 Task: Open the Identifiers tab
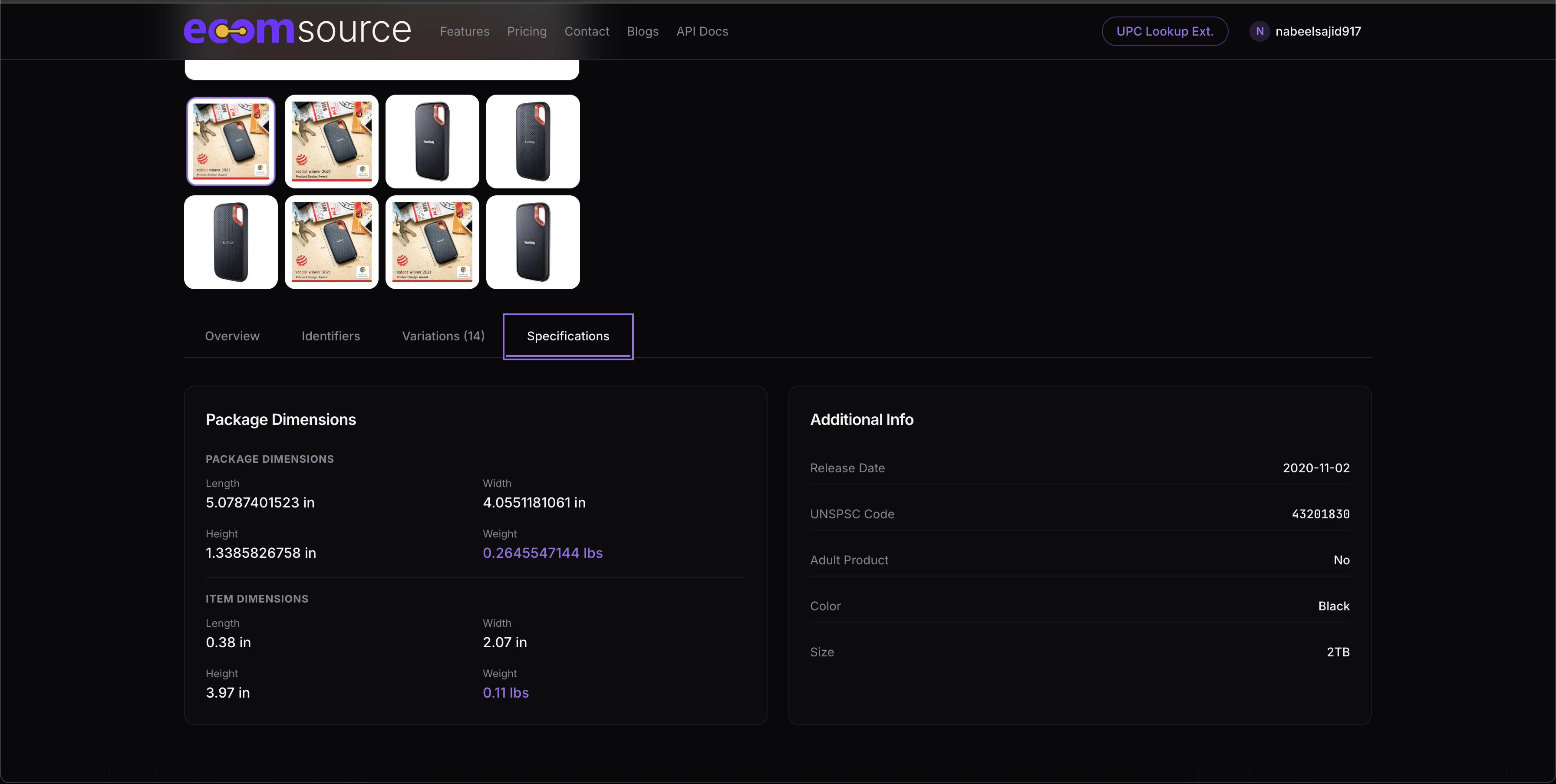click(330, 336)
